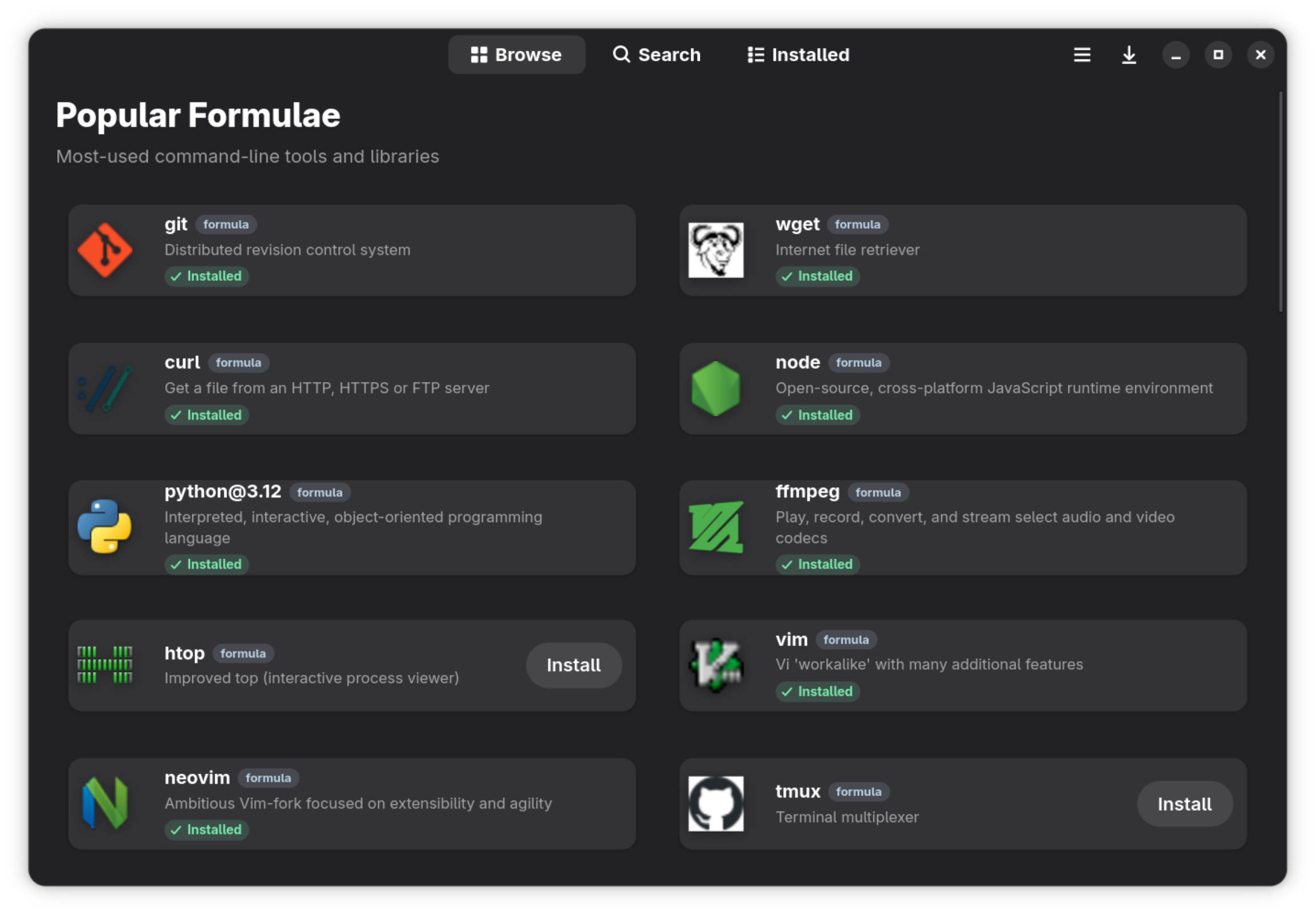Click the curl package name
The image size is (1316, 915).
[x=183, y=362]
